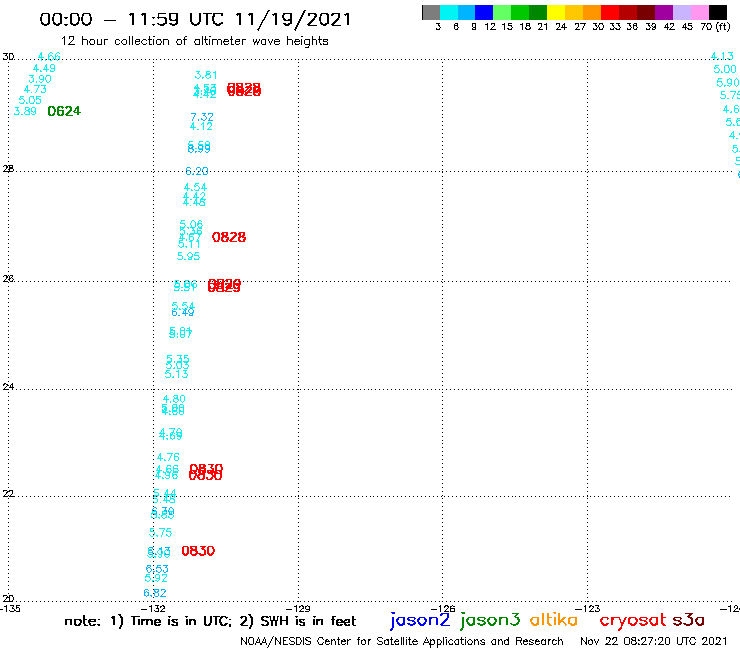Pick the yellow legend swatch for 24 ft
Viewport: 740px width, 650px height.
pos(555,12)
